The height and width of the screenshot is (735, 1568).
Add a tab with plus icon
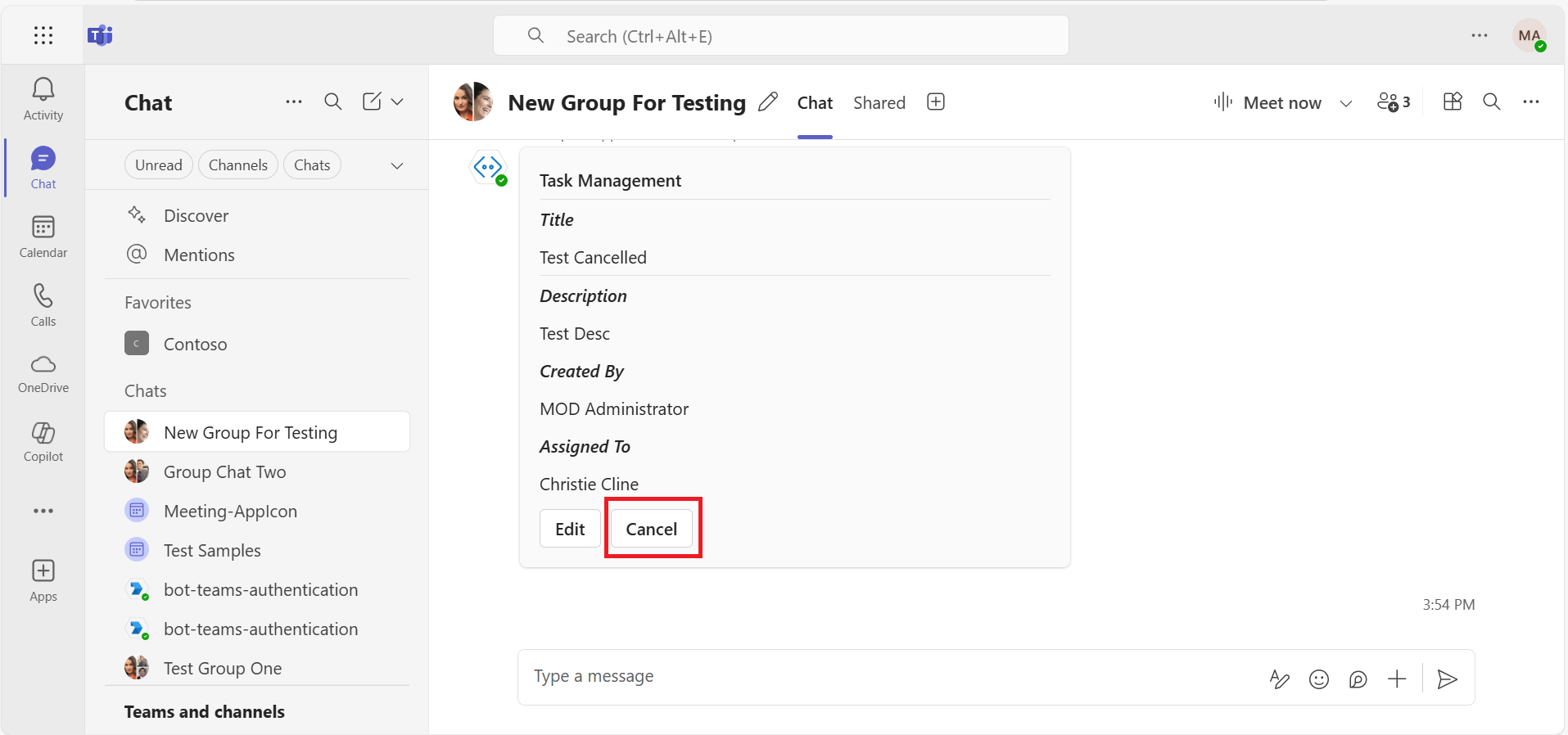click(936, 101)
